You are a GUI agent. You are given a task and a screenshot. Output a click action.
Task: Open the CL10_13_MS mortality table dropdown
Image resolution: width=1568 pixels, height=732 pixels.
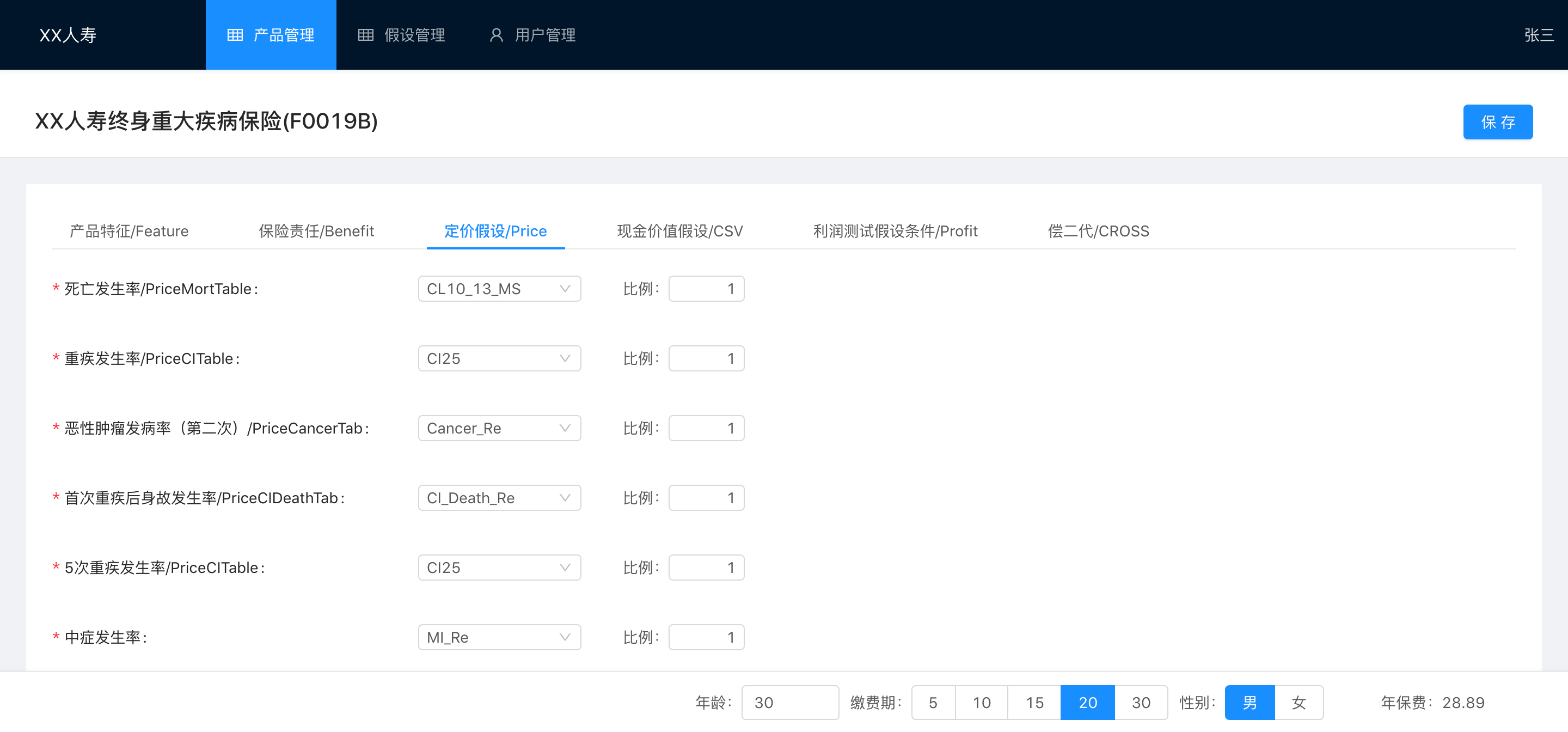point(499,289)
